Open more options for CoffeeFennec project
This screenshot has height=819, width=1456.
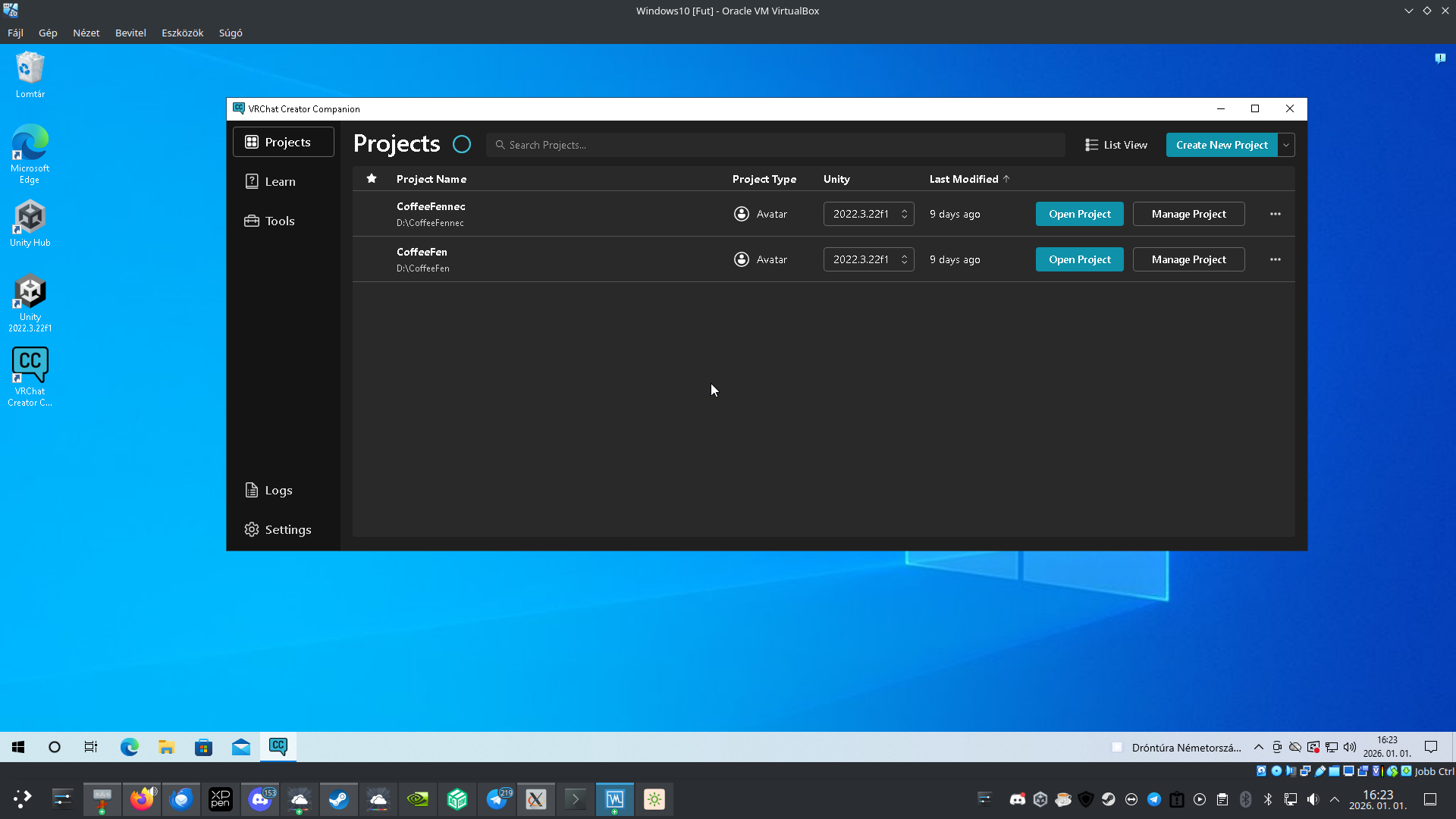[1275, 214]
